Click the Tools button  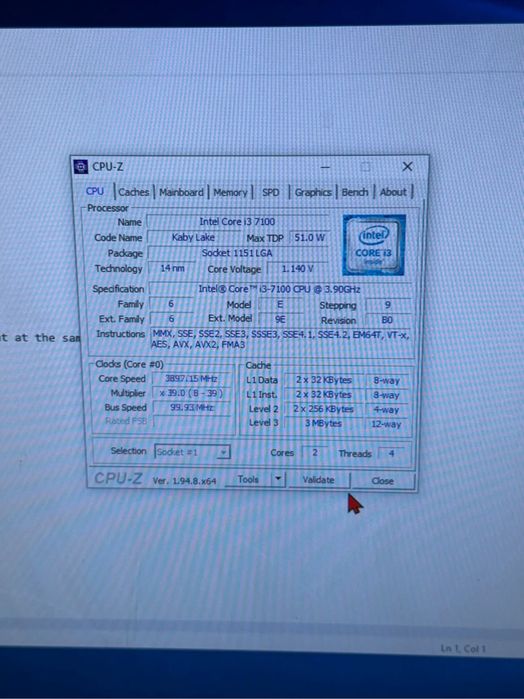(x=248, y=479)
